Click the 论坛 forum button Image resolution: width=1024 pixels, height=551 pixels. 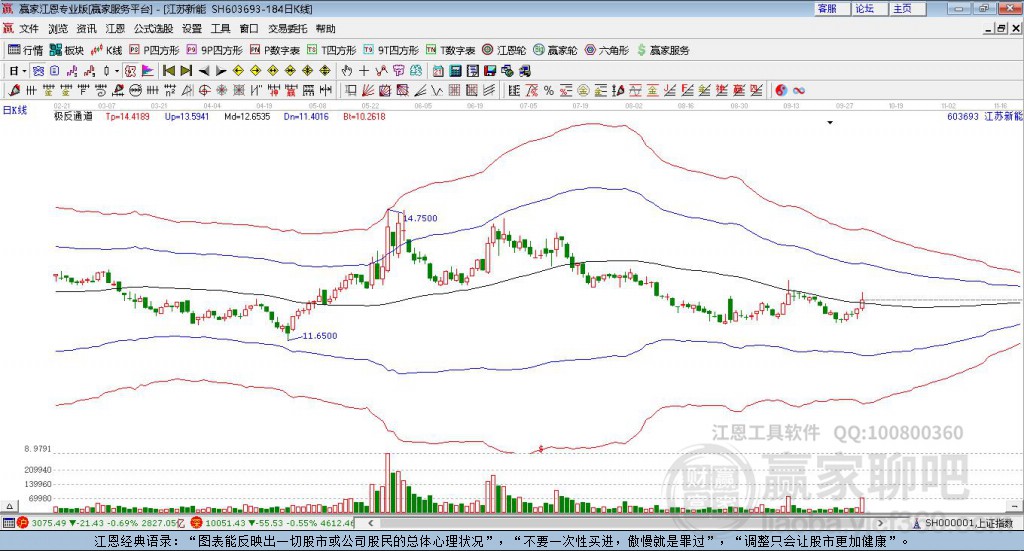(x=869, y=8)
